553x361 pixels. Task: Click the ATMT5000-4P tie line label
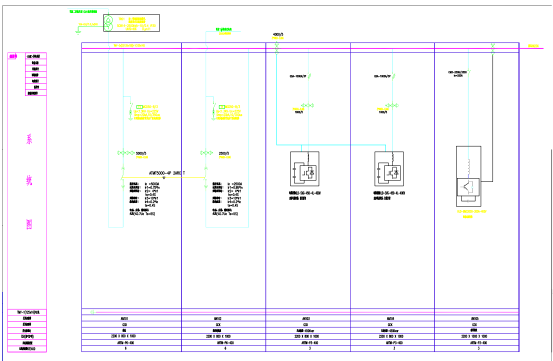pyautogui.click(x=167, y=173)
